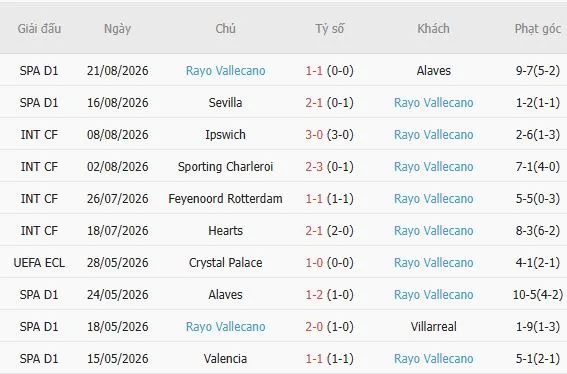
Task: Click UEFA ECL league label
Action: coord(39,263)
